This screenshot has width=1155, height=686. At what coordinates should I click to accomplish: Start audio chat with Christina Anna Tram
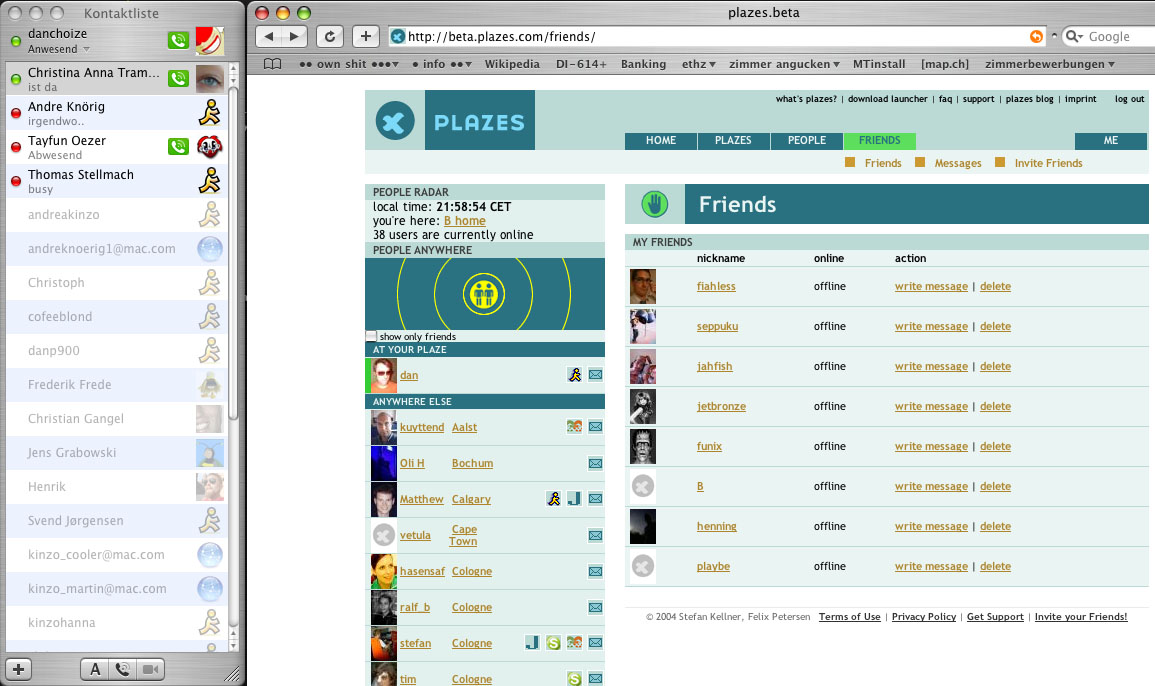[178, 78]
